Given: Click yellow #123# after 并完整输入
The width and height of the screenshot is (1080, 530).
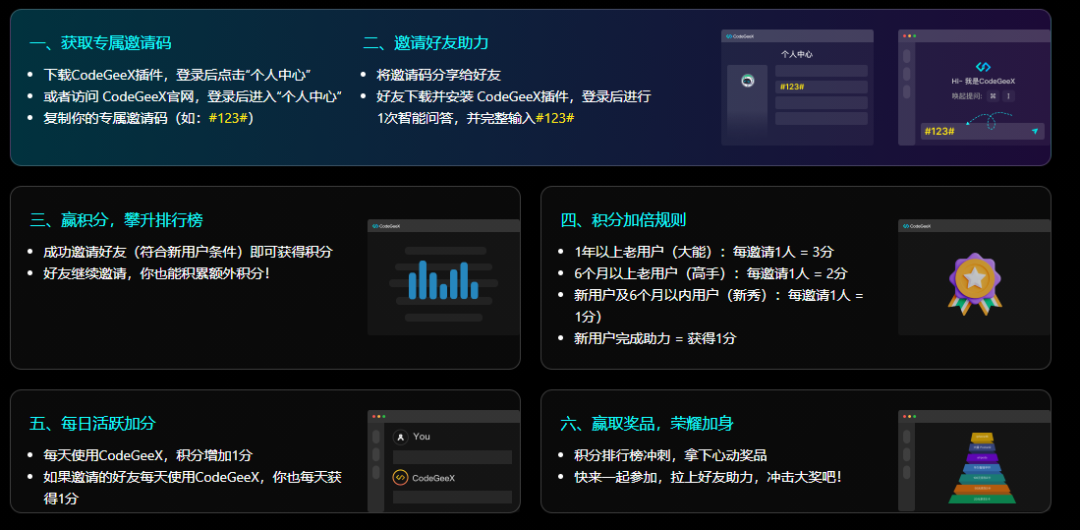Looking at the screenshot, I should pos(555,119).
